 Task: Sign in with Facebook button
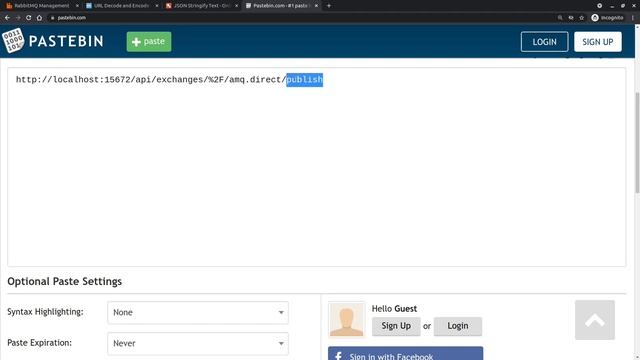(405, 353)
